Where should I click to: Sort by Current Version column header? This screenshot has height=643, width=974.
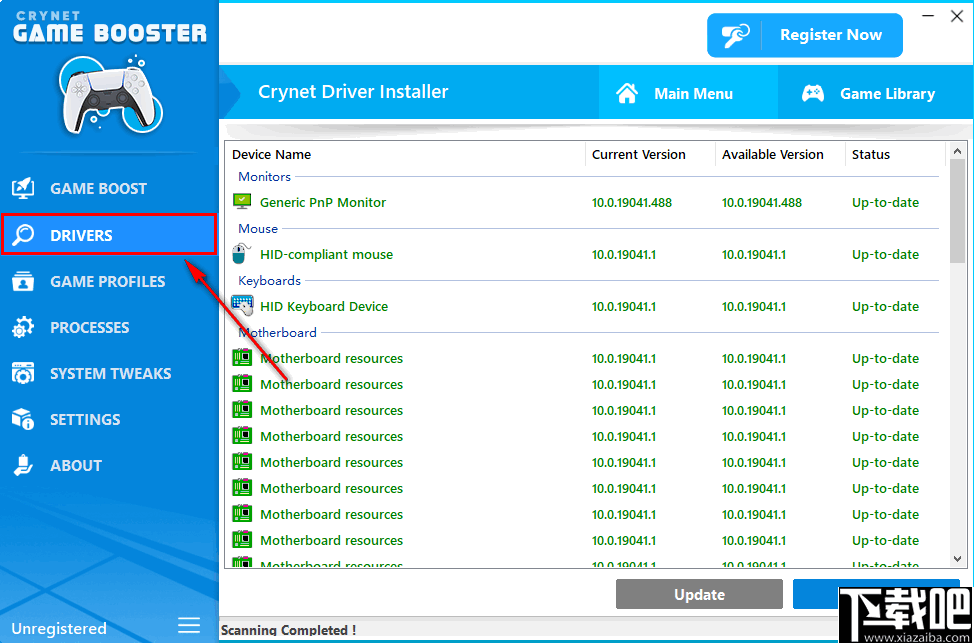650,154
